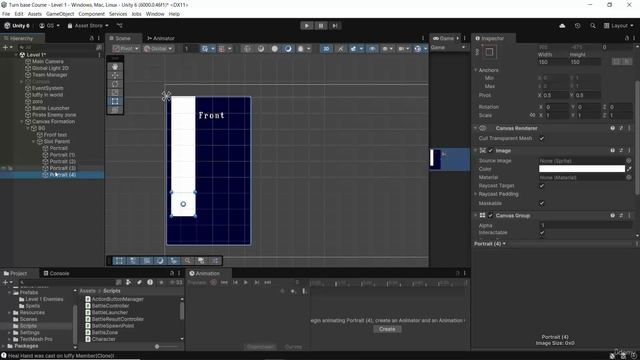Click the global Search icon
Viewport: 640px width, 360px height.
click(593, 26)
